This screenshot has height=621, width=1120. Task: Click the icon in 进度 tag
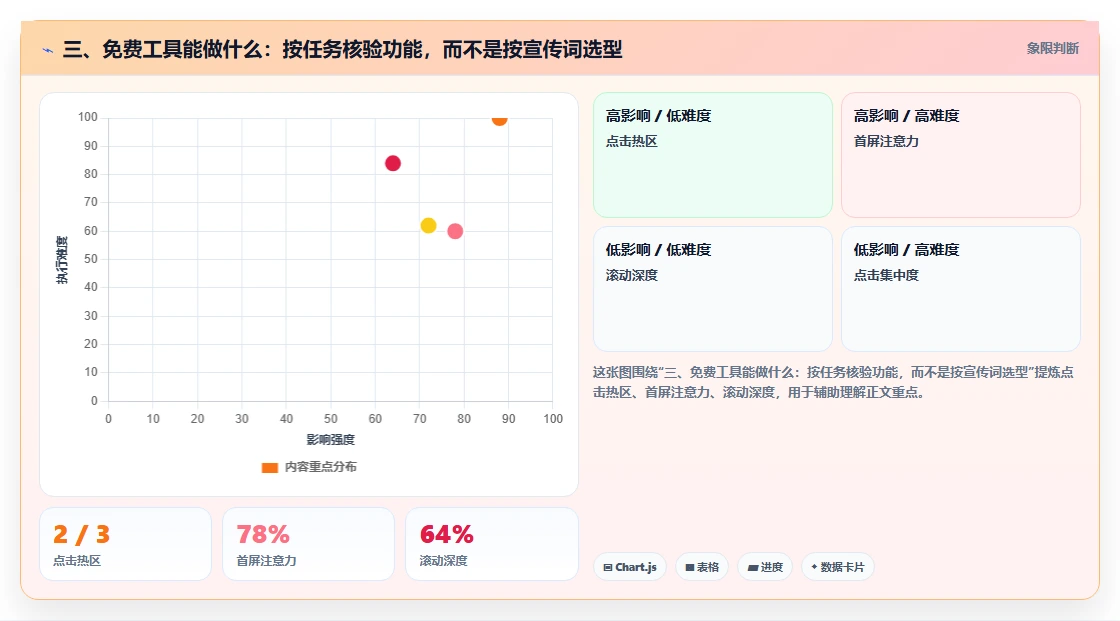click(753, 567)
